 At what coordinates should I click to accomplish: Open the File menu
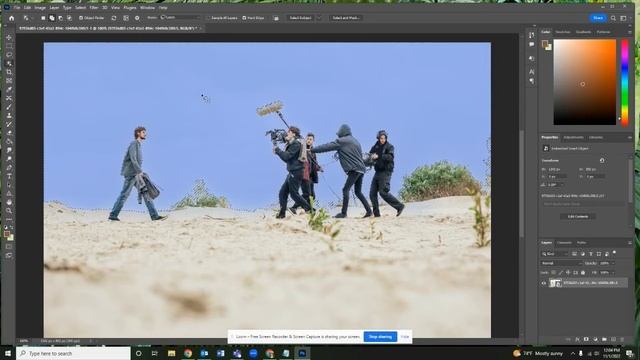tap(17, 7)
